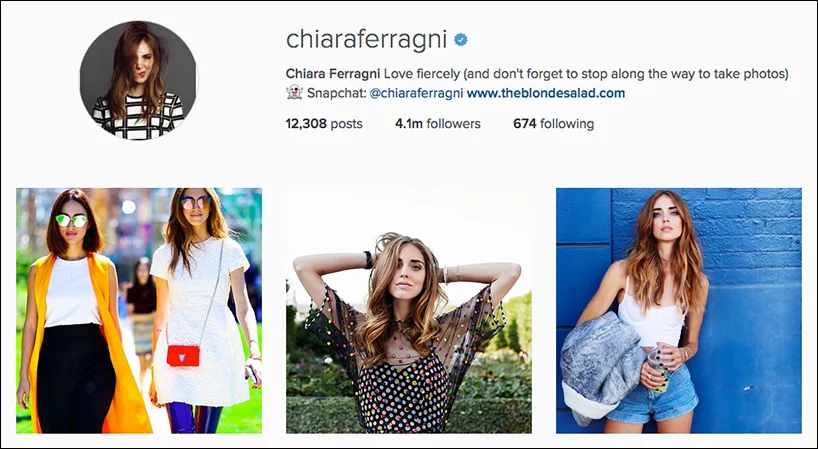The height and width of the screenshot is (449, 818).
Task: Open the 674 following list
Action: coord(554,124)
